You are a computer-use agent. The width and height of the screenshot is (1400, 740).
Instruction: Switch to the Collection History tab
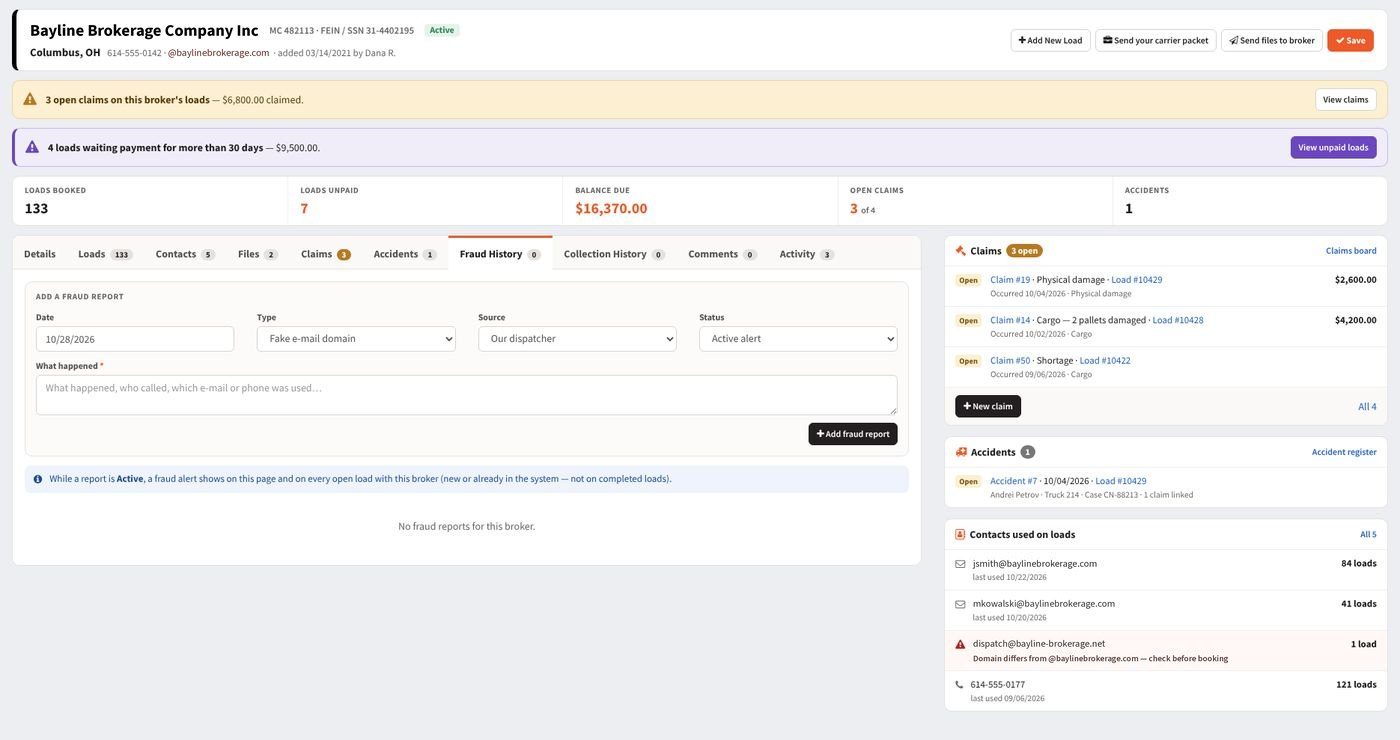coord(614,254)
